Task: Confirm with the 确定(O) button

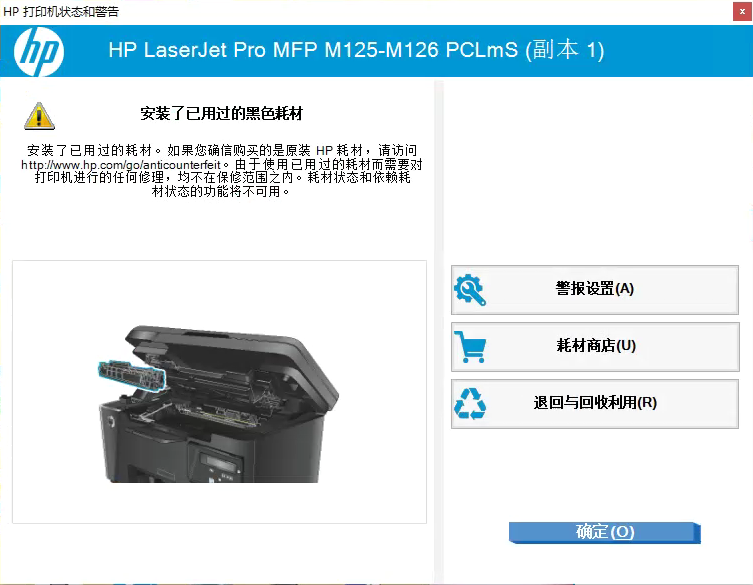Action: click(x=605, y=532)
